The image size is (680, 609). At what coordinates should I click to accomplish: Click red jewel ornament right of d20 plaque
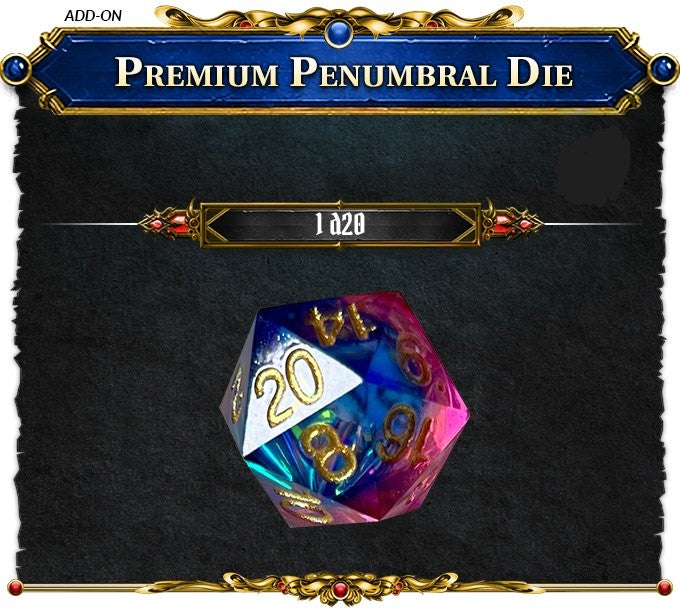(512, 224)
